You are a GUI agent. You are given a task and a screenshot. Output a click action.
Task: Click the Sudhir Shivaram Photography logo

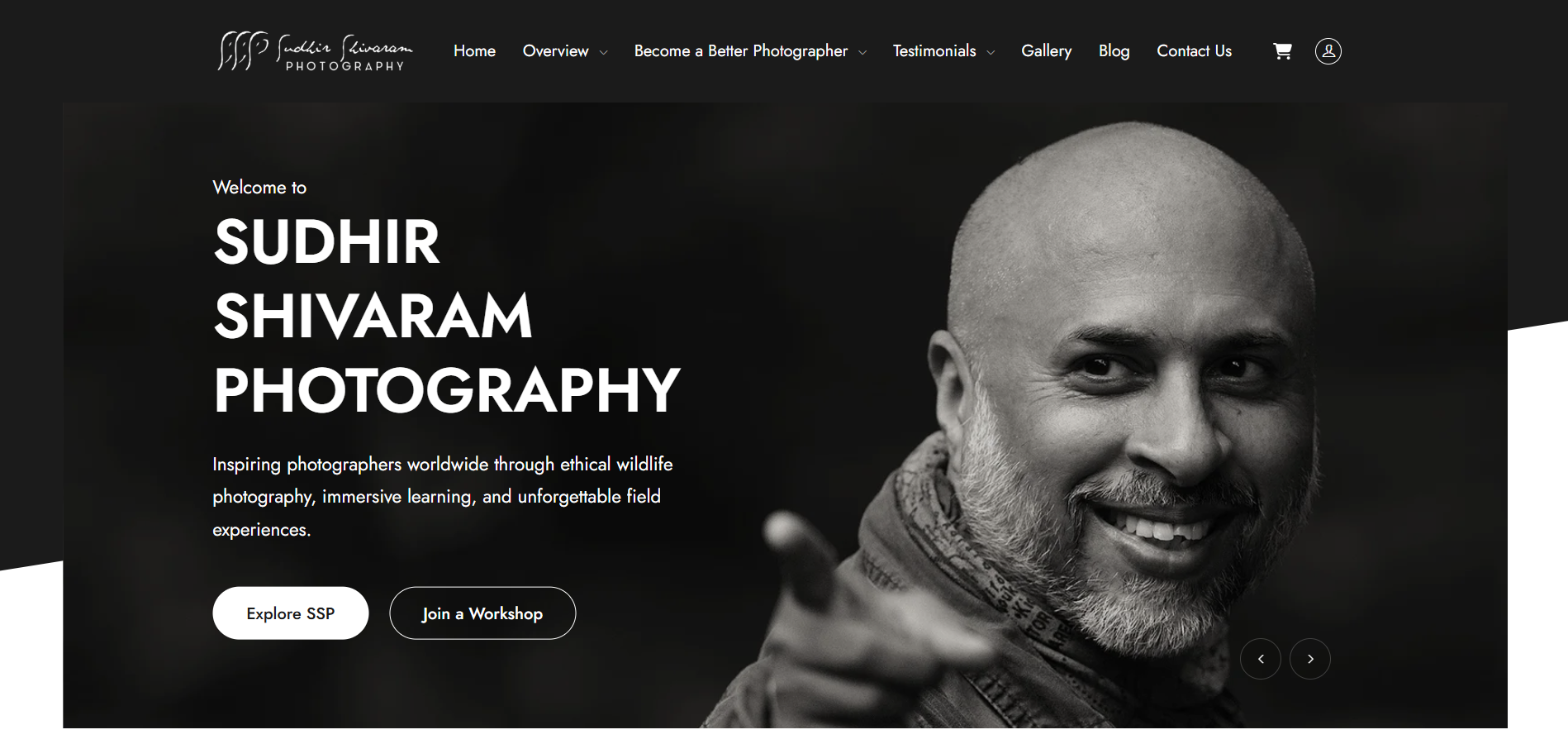point(315,51)
